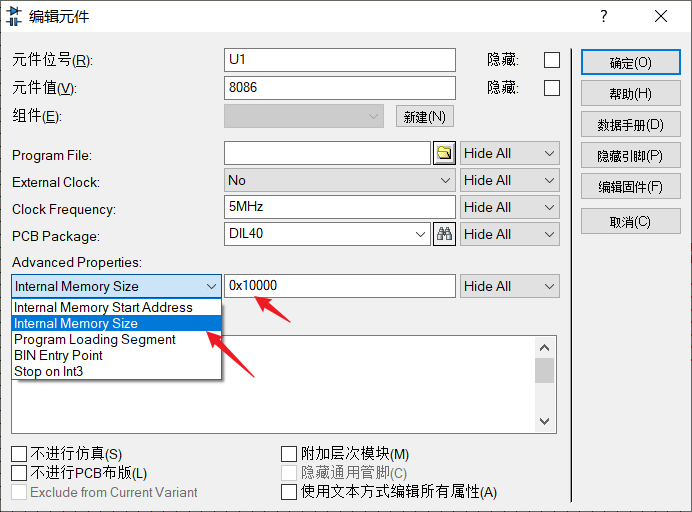Click the 隐藏引脚(P) button
This screenshot has width=692, height=512.
(x=630, y=155)
